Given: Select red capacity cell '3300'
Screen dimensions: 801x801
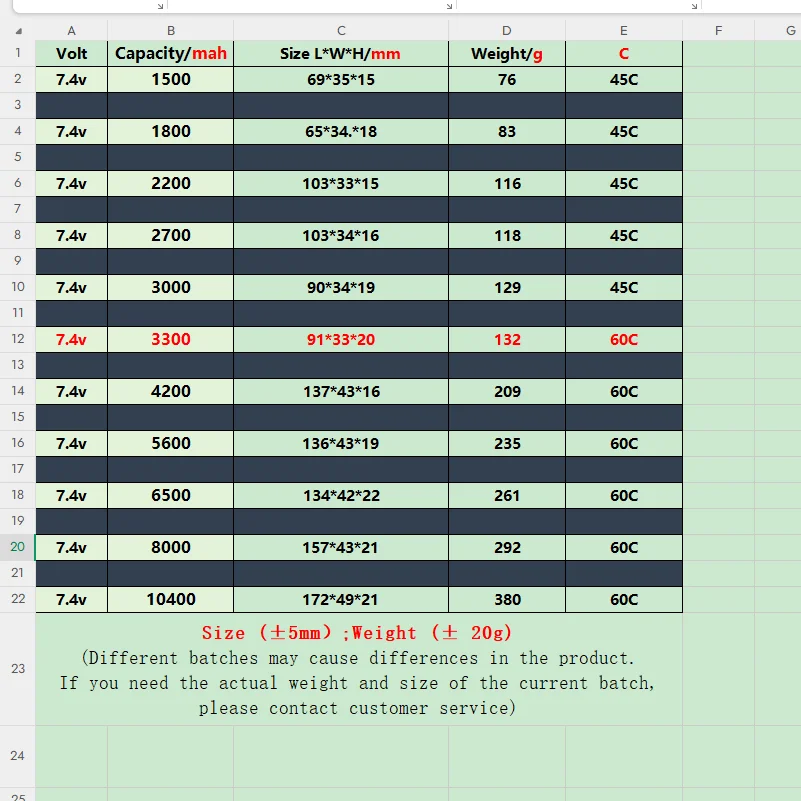Looking at the screenshot, I should pos(171,340).
